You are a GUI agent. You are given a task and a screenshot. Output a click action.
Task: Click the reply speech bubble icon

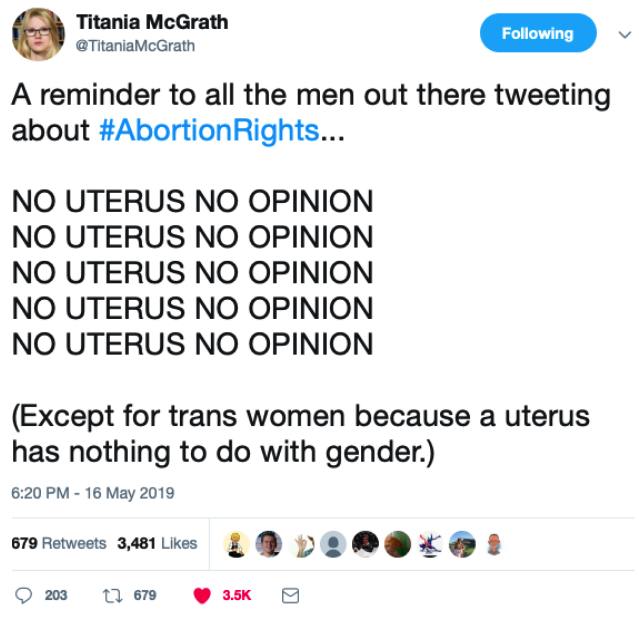[x=24, y=595]
